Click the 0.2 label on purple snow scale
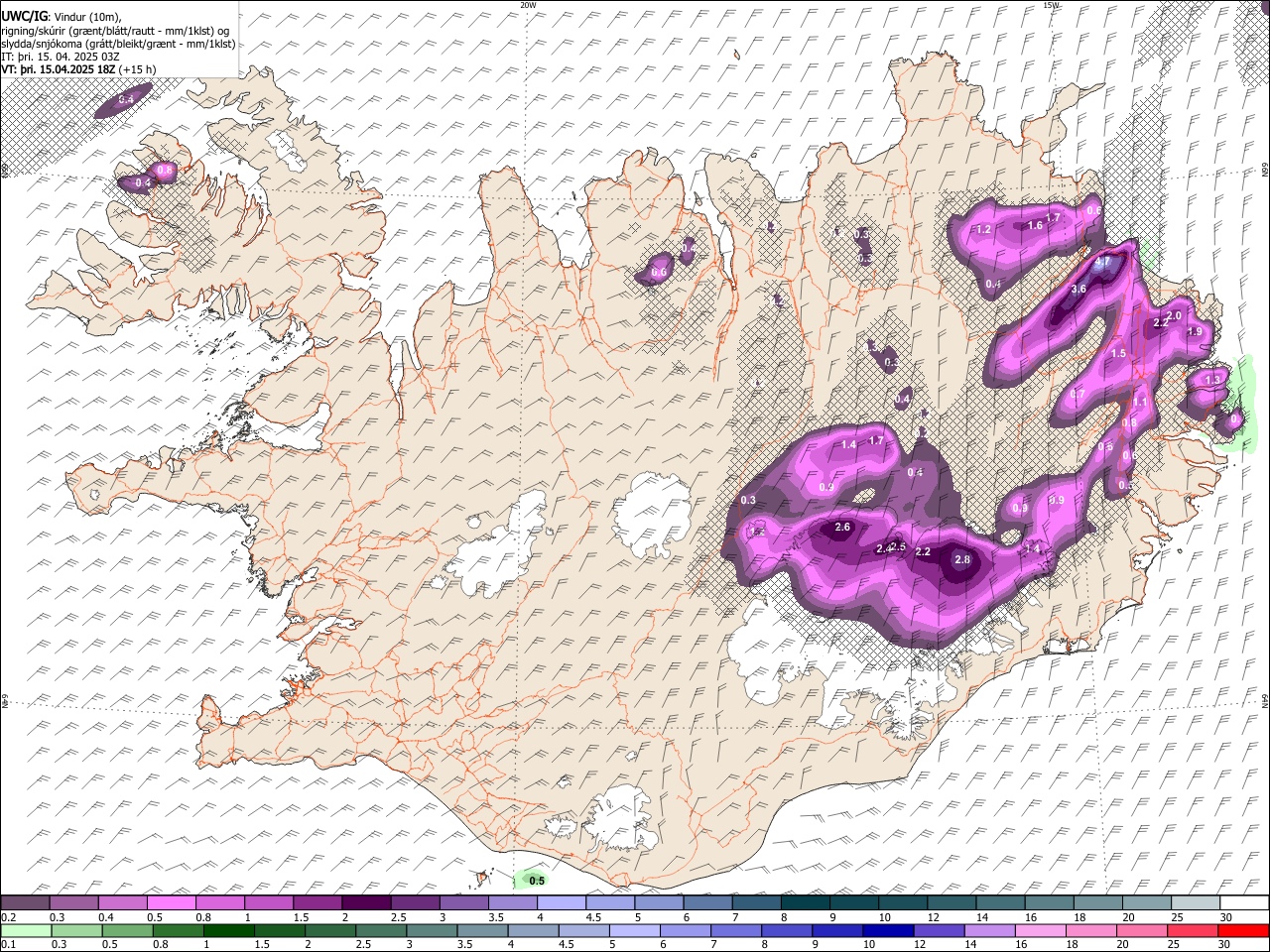This screenshot has width=1270, height=952. [x=7, y=917]
